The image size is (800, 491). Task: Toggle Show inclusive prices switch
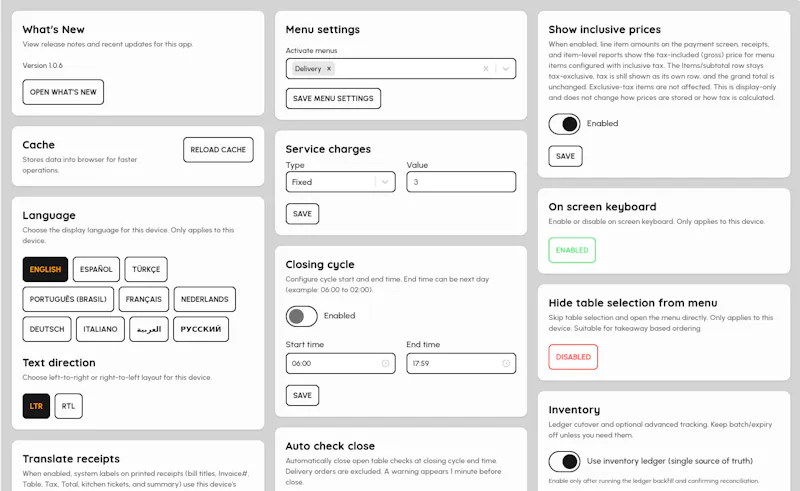(x=564, y=124)
